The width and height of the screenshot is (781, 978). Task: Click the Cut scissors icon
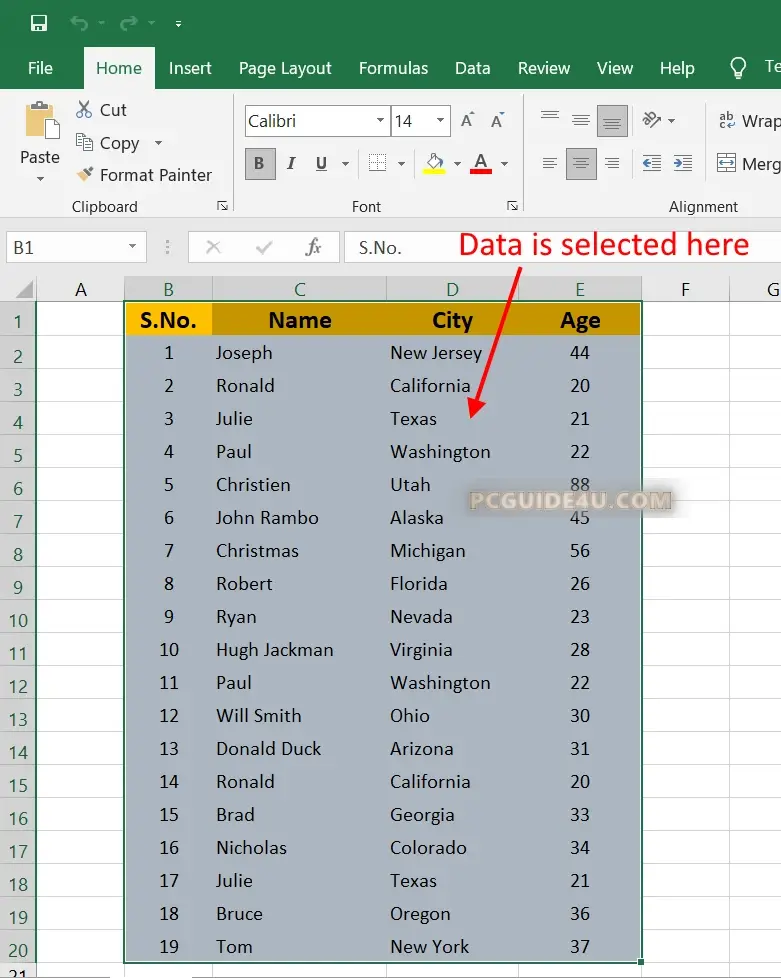pyautogui.click(x=84, y=110)
